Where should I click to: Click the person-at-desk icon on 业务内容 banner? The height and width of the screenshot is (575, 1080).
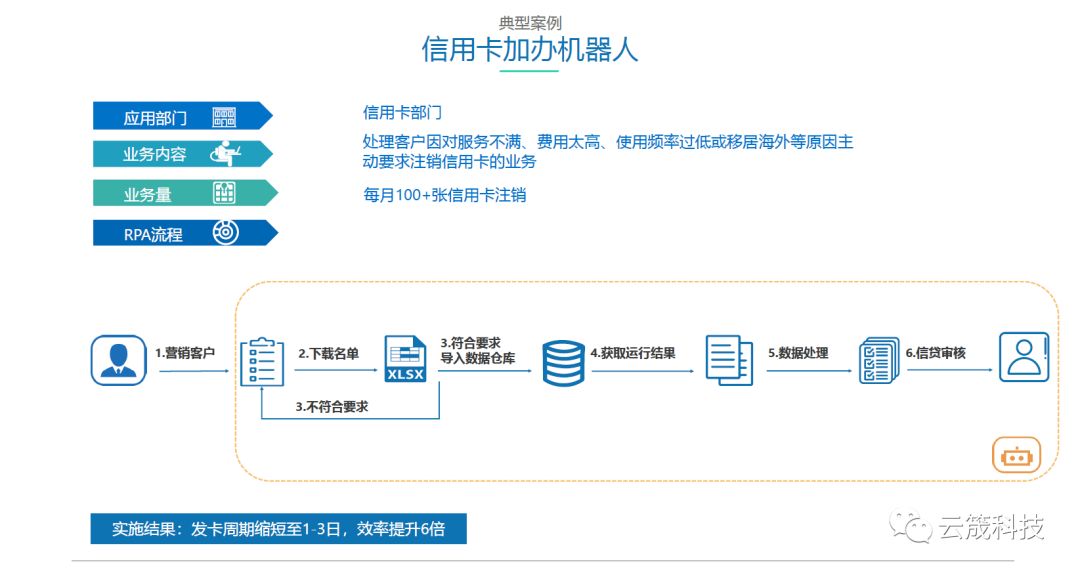point(225,154)
